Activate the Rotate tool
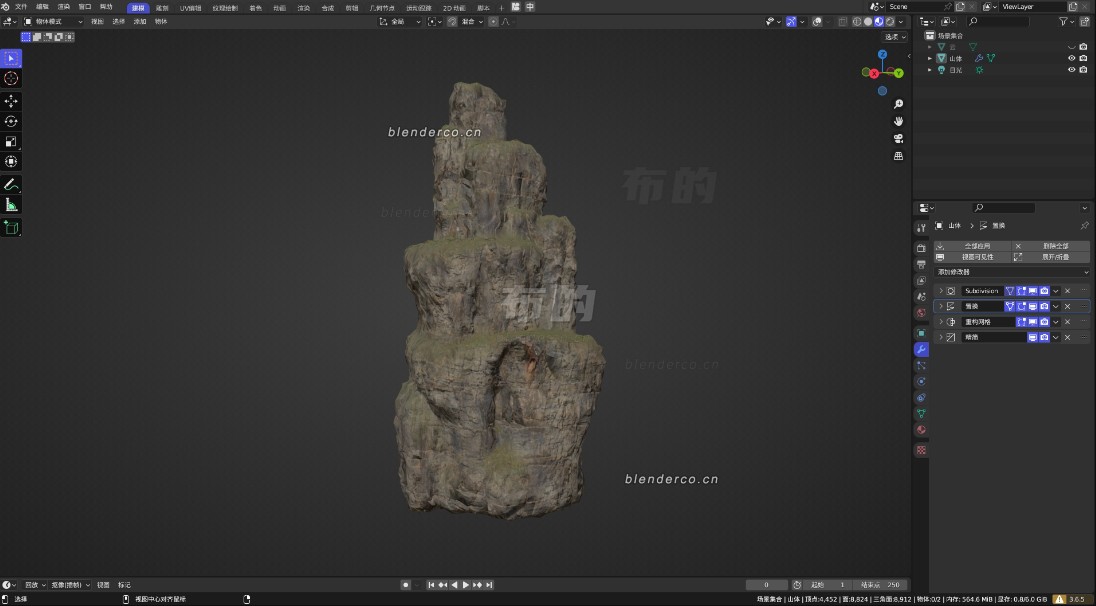The height and width of the screenshot is (606, 1096). pos(10,122)
